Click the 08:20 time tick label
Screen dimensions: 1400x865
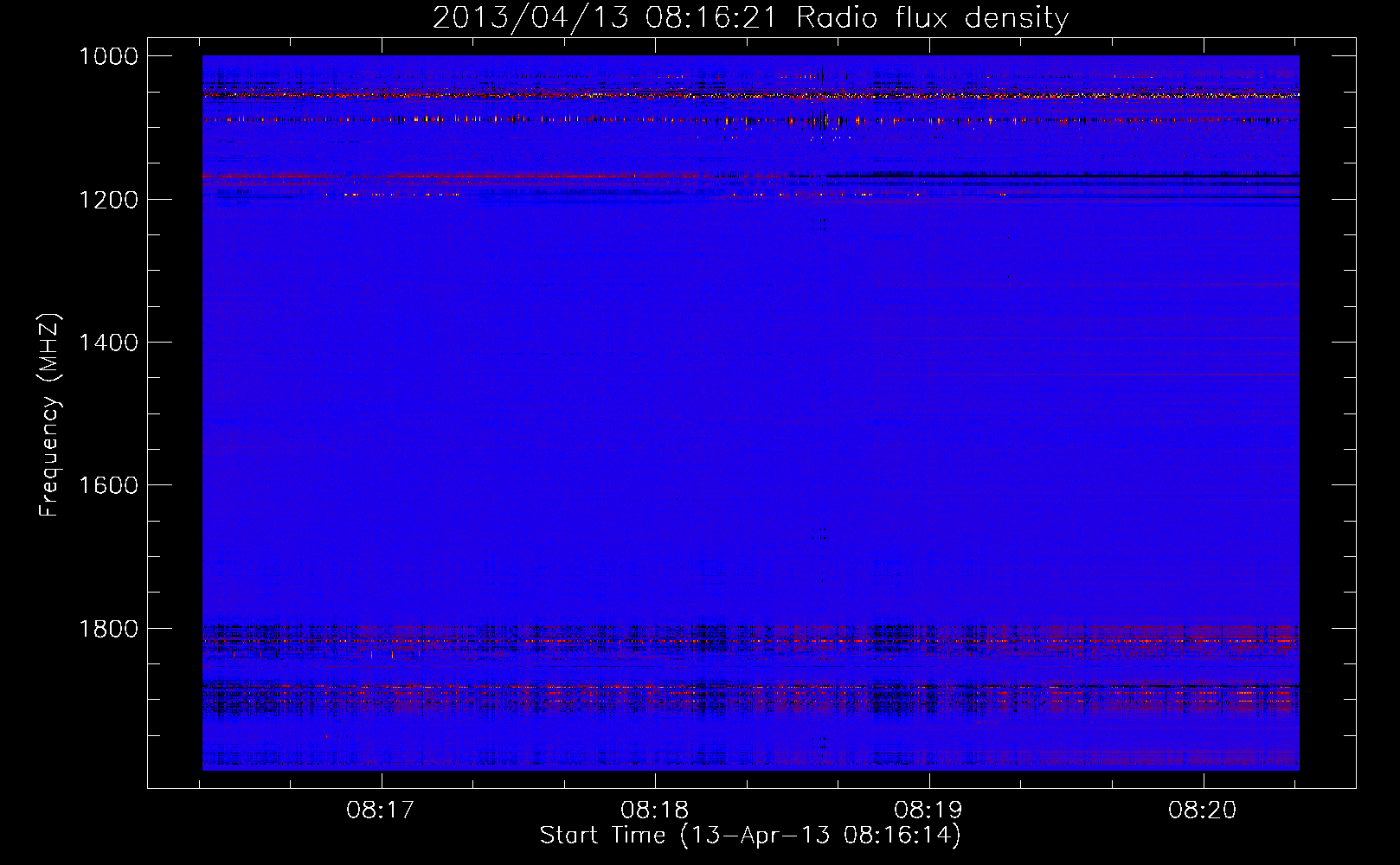point(1203,811)
